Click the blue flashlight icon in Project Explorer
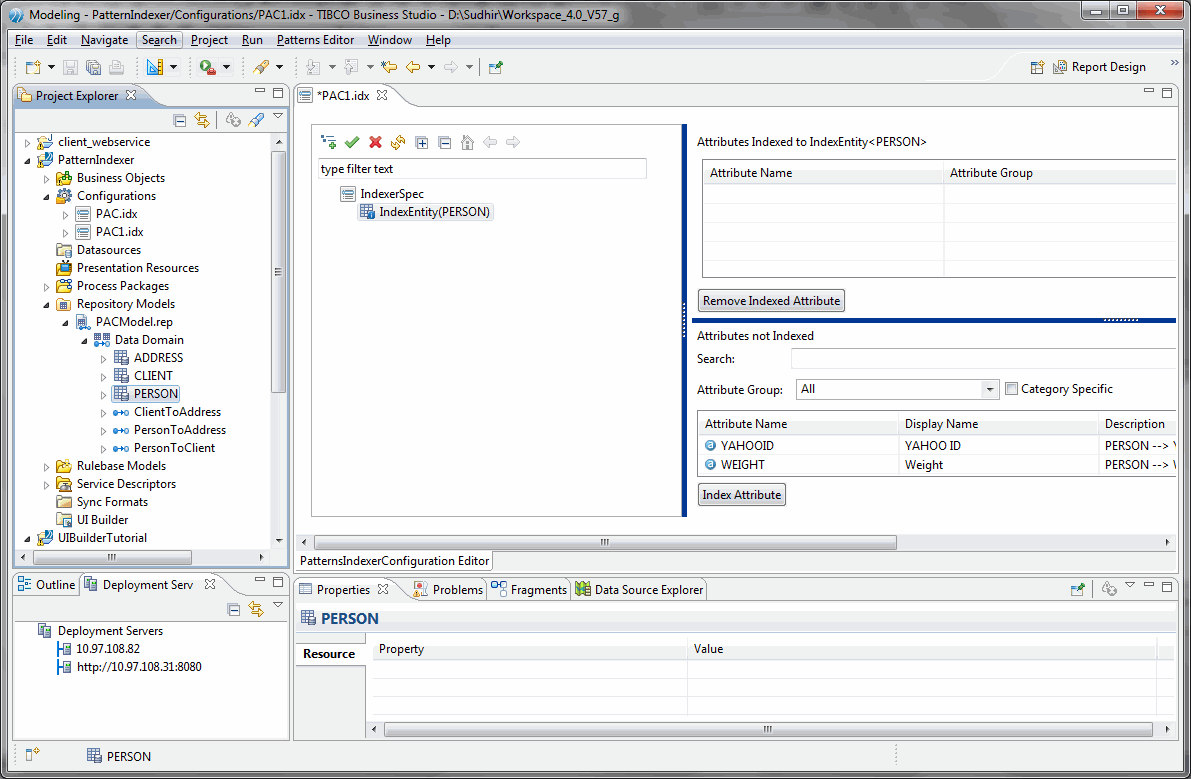Viewport: 1191px width, 779px height. (257, 120)
